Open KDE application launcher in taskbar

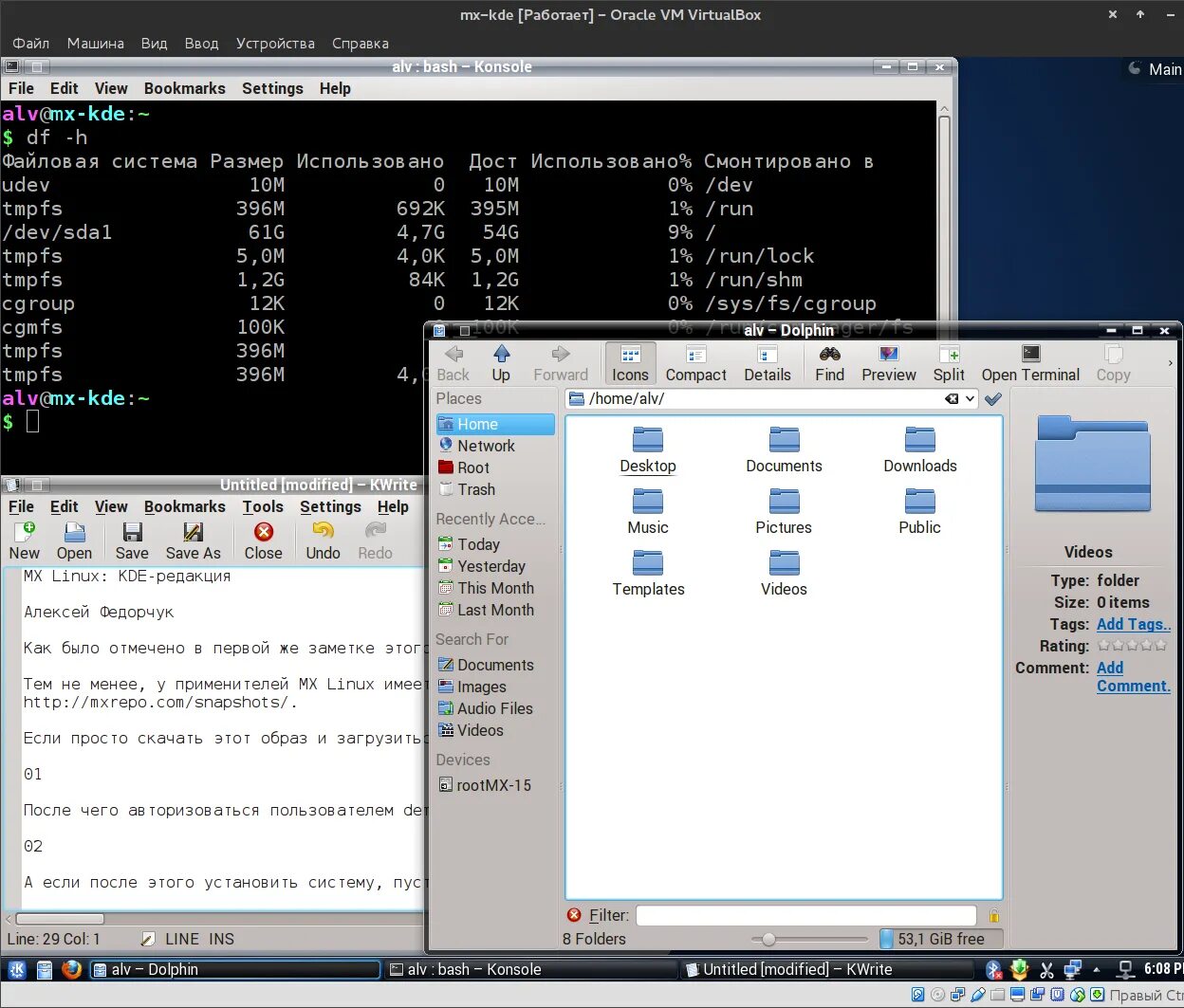[x=17, y=969]
